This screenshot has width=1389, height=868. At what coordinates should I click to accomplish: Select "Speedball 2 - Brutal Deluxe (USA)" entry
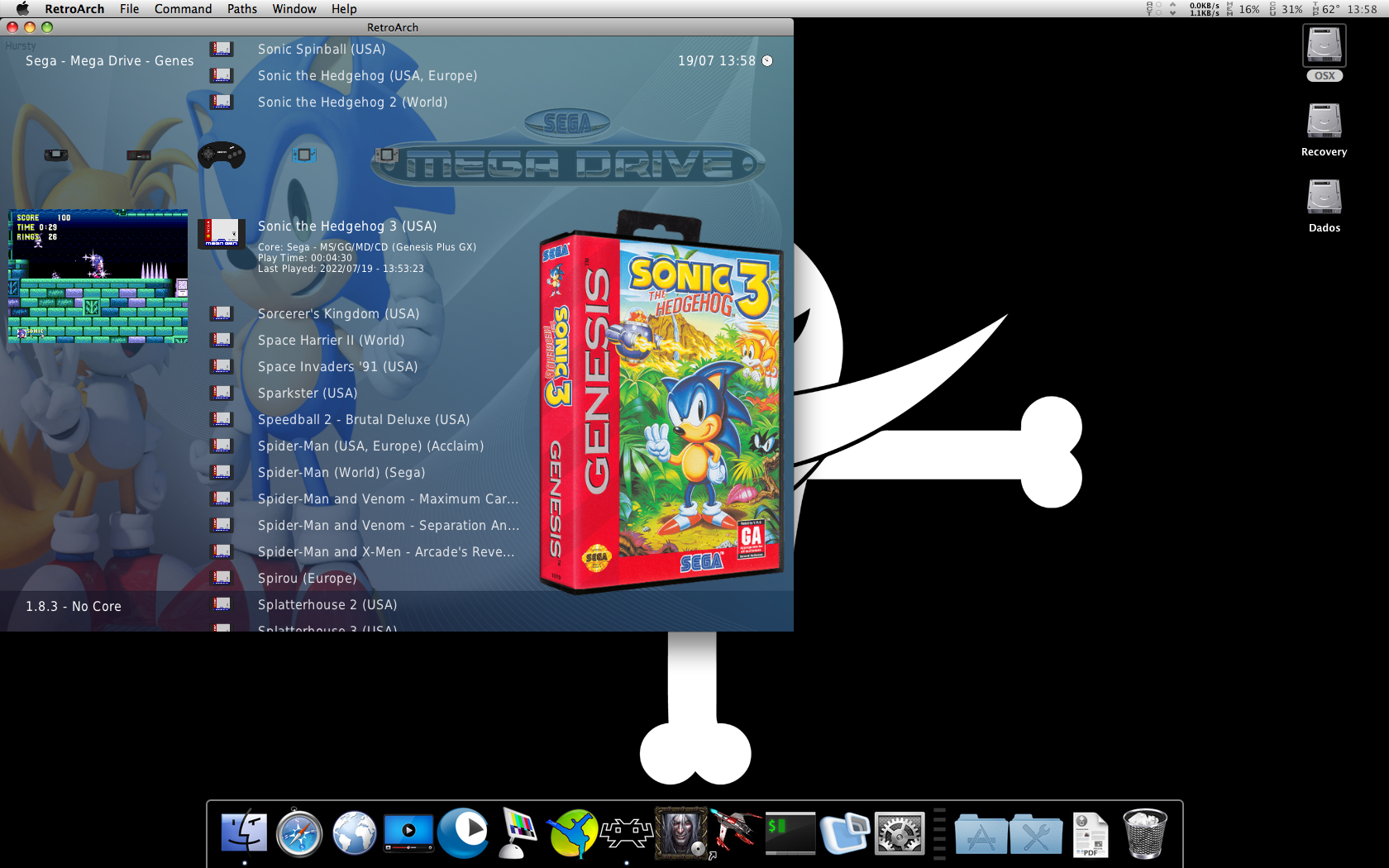click(364, 419)
